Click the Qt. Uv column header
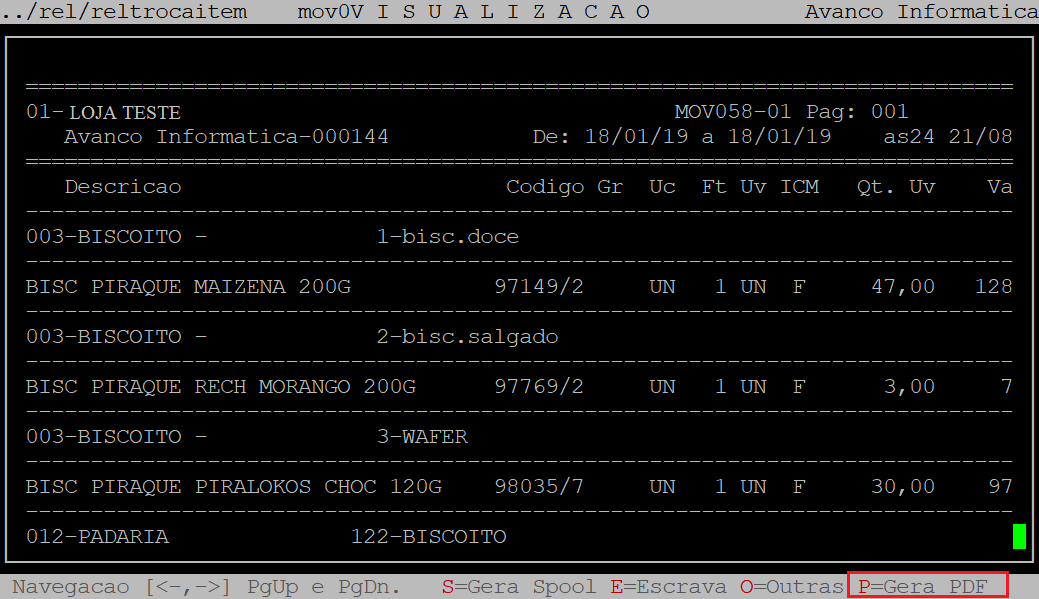 [x=895, y=187]
